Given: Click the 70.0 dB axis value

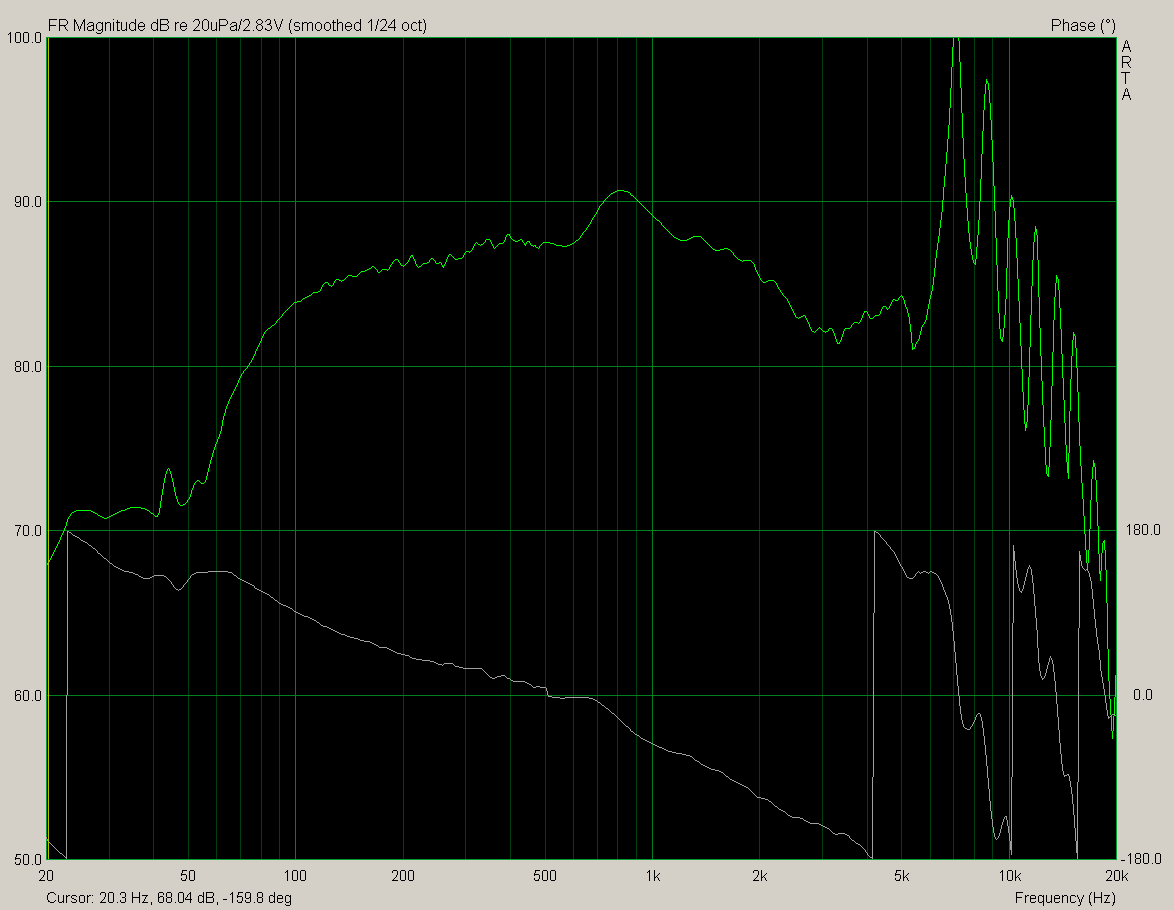Looking at the screenshot, I should (x=26, y=531).
